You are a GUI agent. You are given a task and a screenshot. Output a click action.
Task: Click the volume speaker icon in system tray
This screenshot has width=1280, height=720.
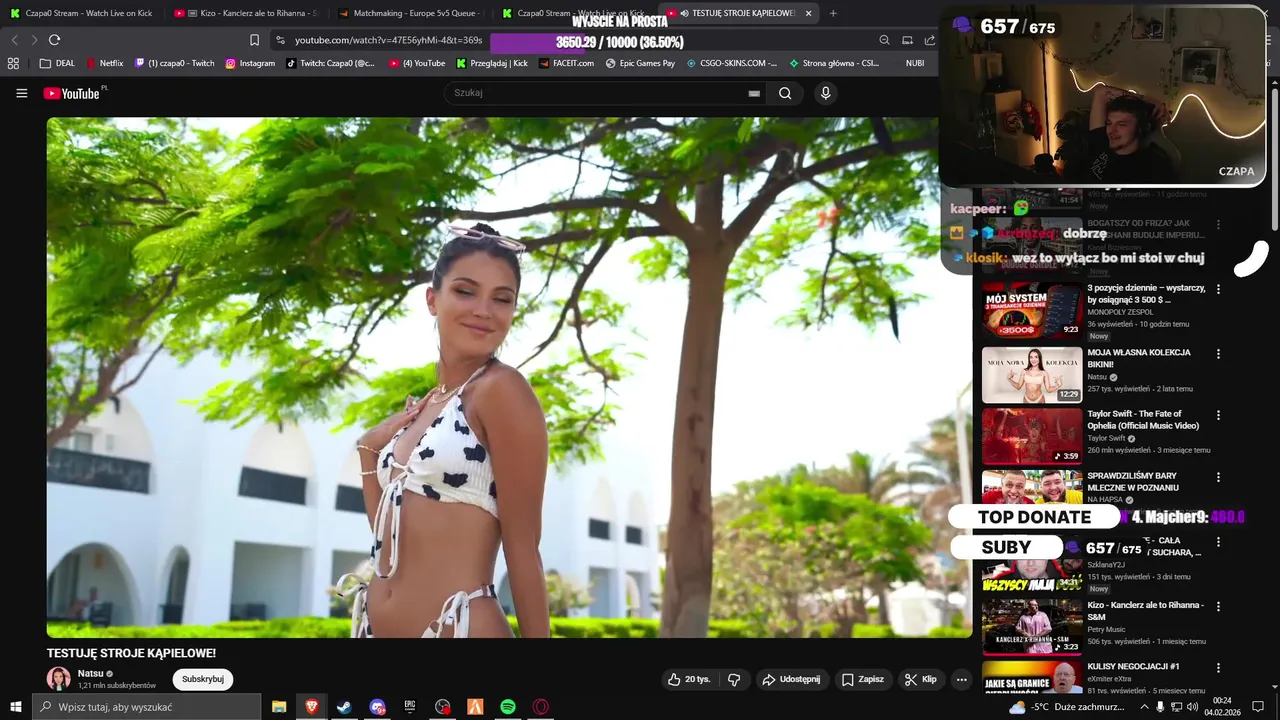(x=1192, y=707)
